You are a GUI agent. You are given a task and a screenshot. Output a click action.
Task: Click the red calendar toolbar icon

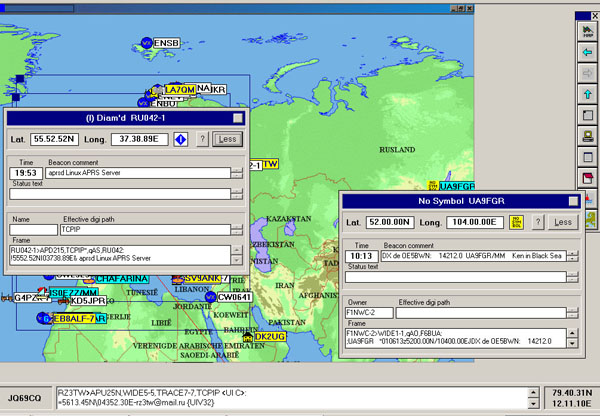(x=587, y=178)
